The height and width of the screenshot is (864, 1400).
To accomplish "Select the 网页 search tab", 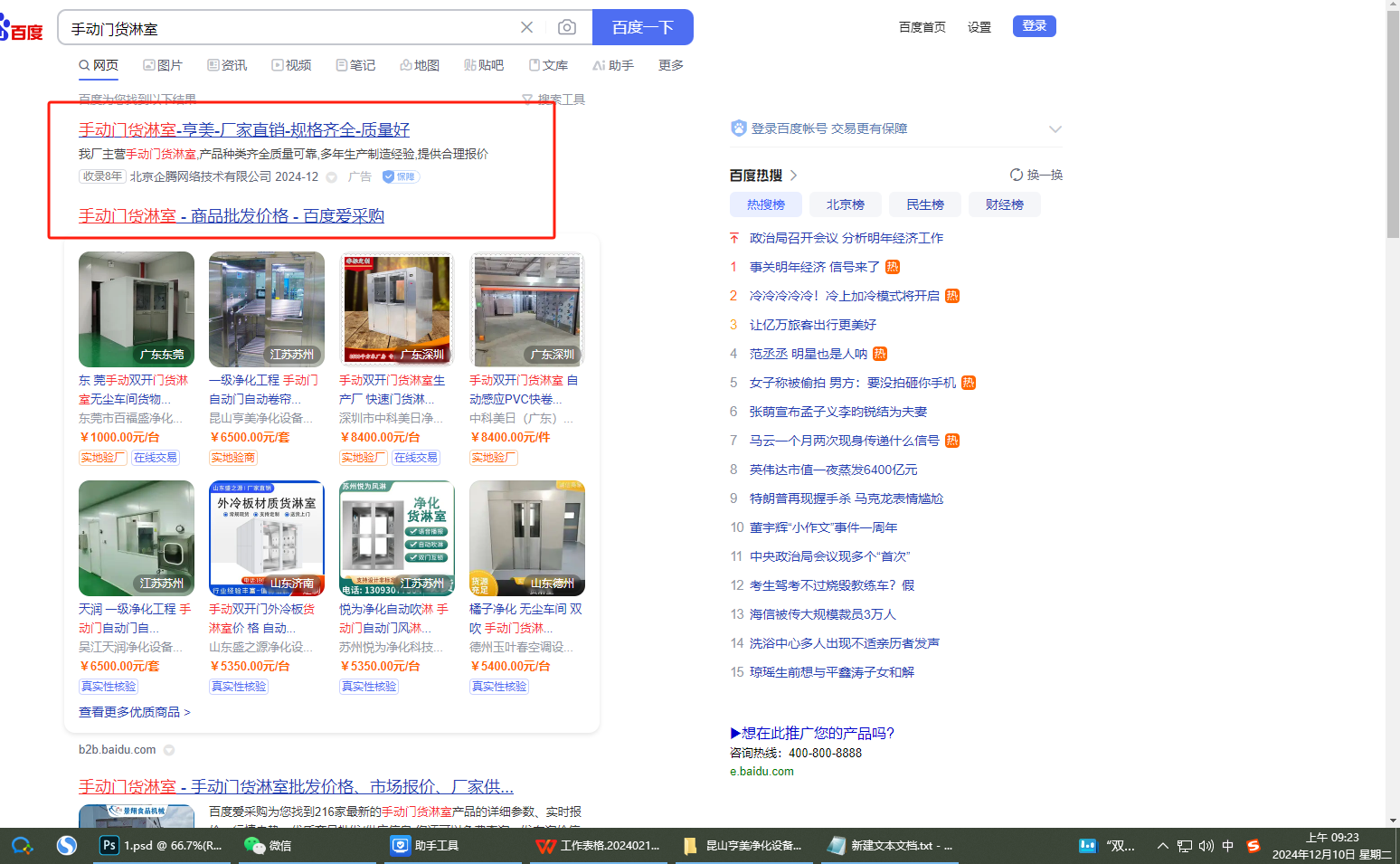I will pos(99,65).
